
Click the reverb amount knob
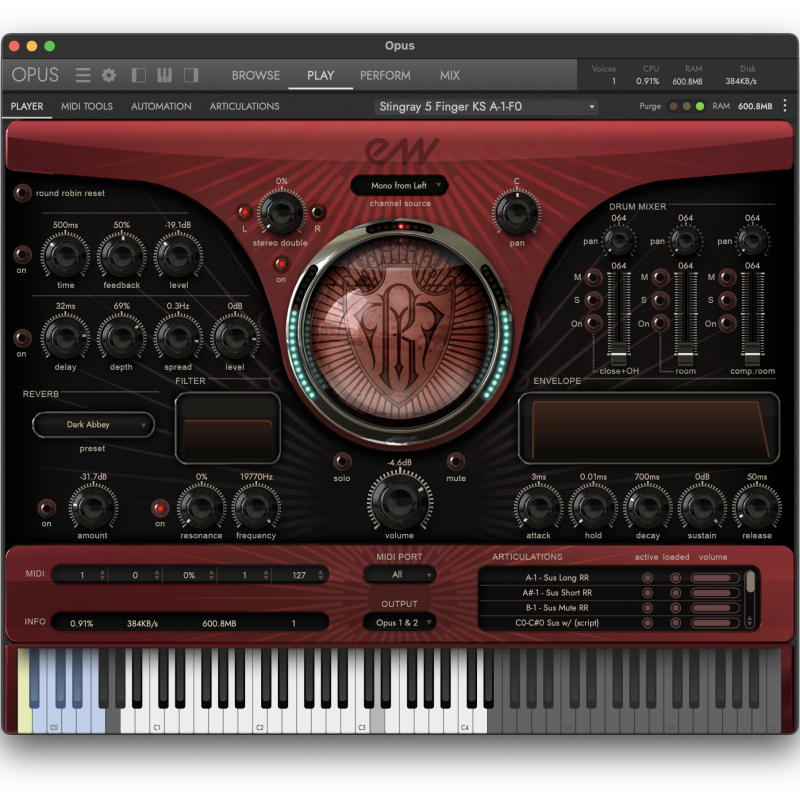tap(93, 507)
